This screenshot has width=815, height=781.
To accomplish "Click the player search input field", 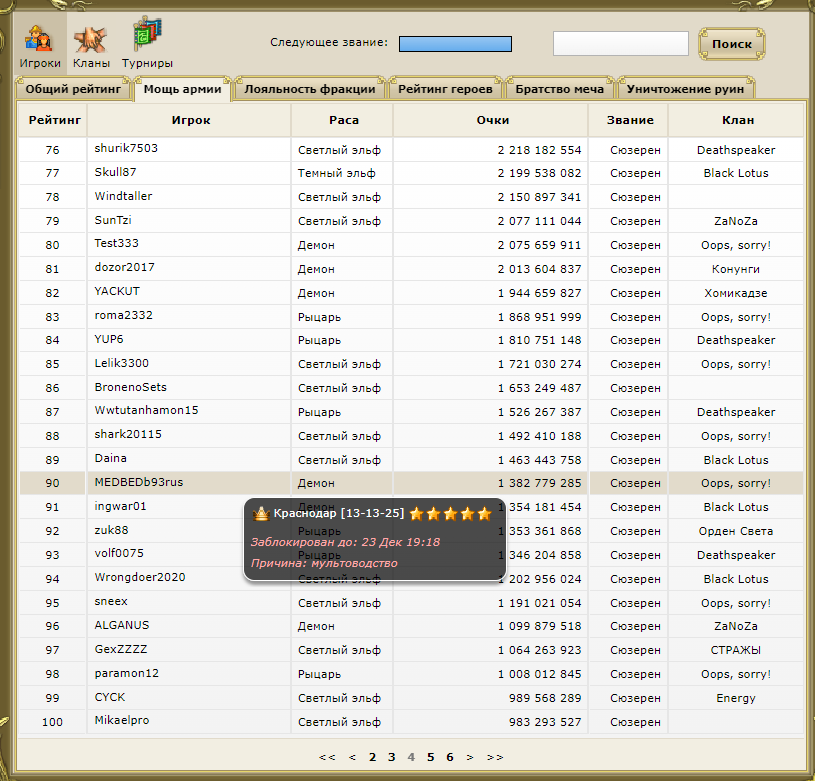I will [620, 44].
